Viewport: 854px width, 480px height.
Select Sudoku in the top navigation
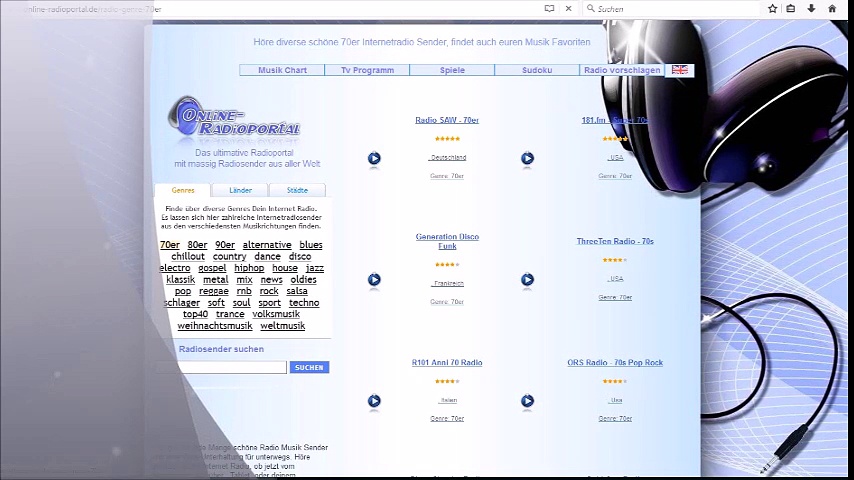pos(537,70)
